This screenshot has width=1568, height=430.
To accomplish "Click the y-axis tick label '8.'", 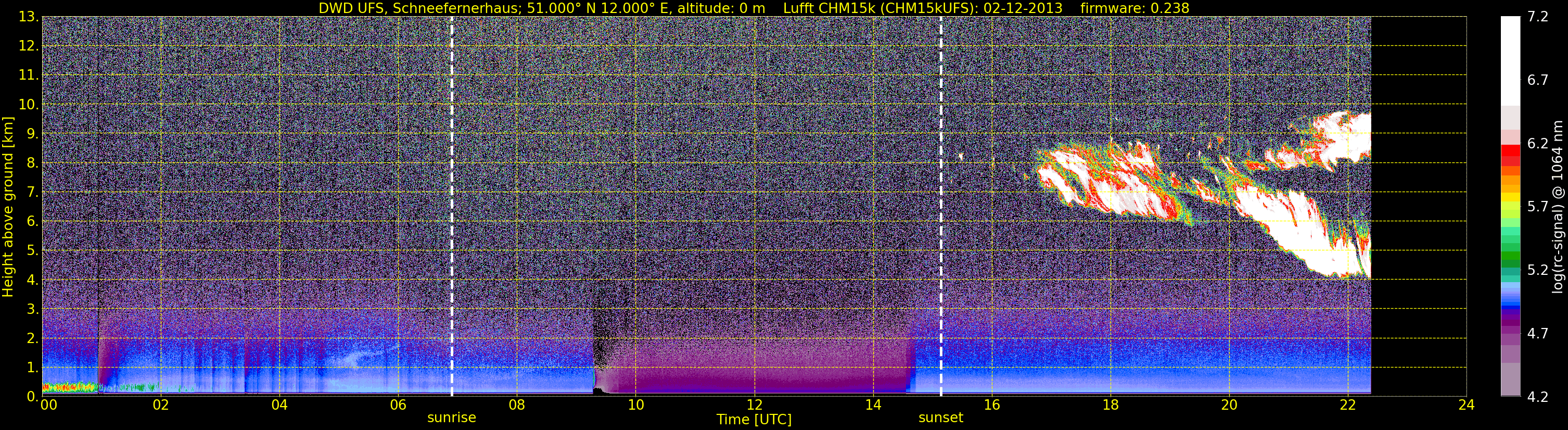I will pos(32,163).
